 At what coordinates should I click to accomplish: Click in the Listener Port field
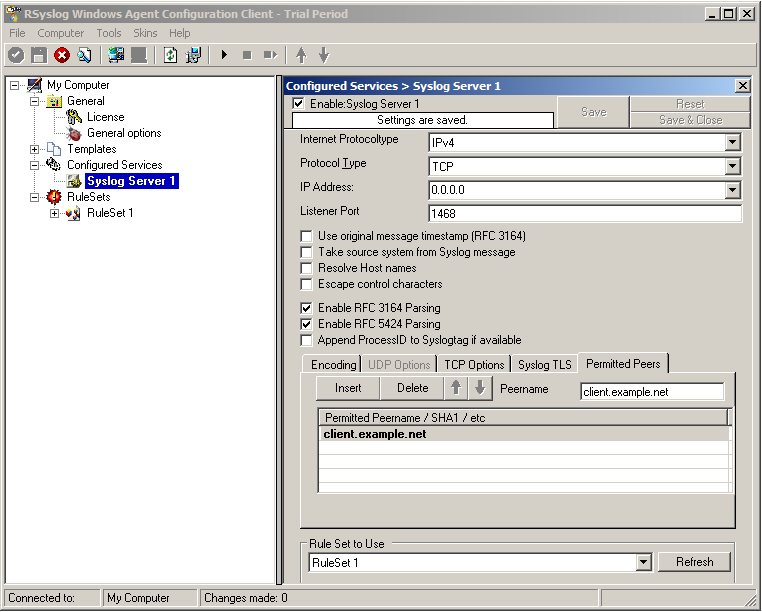585,213
